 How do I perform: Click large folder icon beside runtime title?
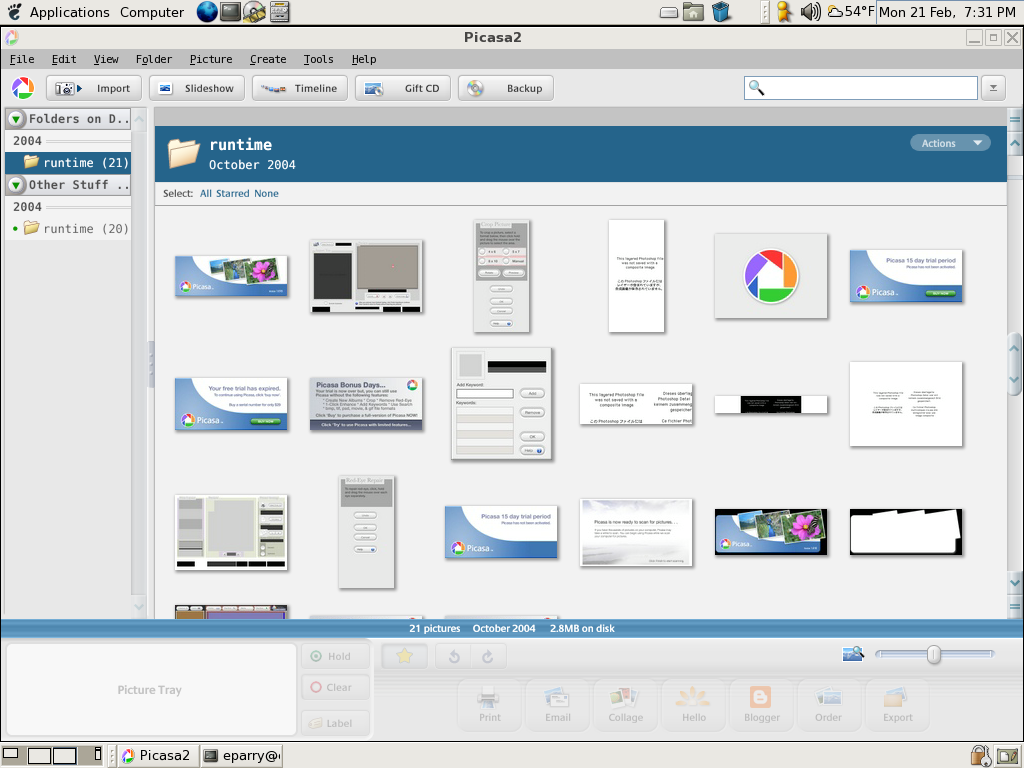point(184,154)
